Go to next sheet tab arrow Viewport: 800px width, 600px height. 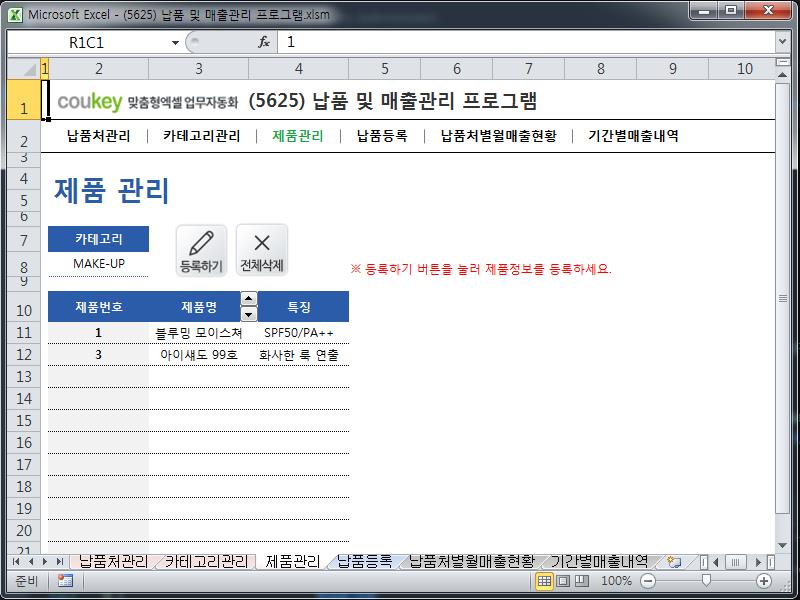[45, 562]
